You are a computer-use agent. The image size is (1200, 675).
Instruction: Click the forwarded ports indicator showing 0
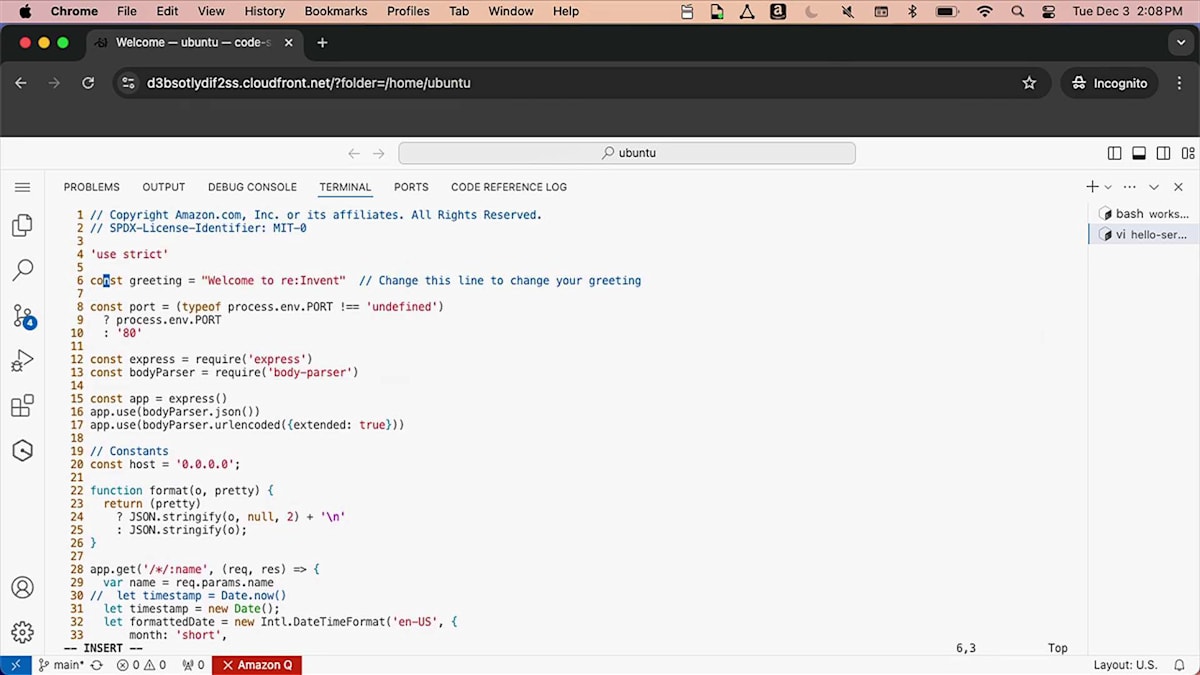(193, 665)
